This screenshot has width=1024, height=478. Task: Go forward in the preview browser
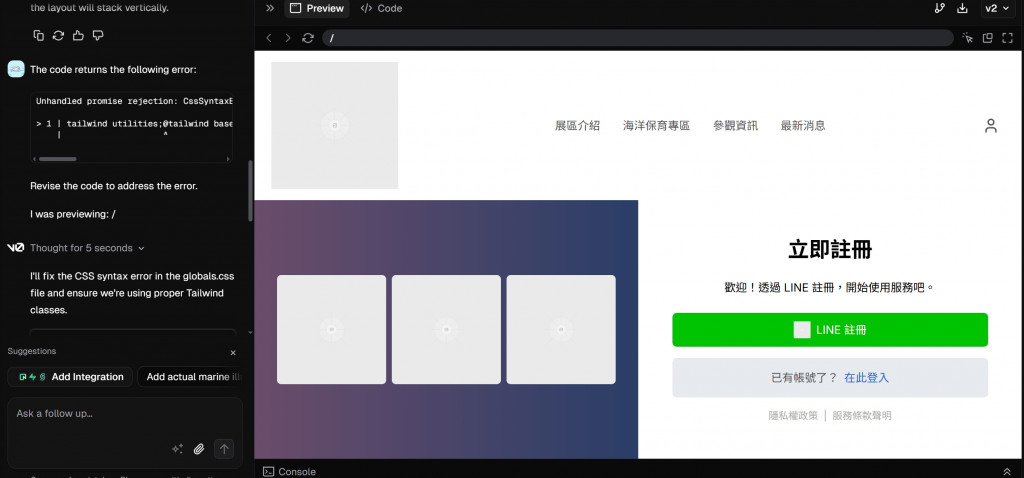tap(288, 38)
